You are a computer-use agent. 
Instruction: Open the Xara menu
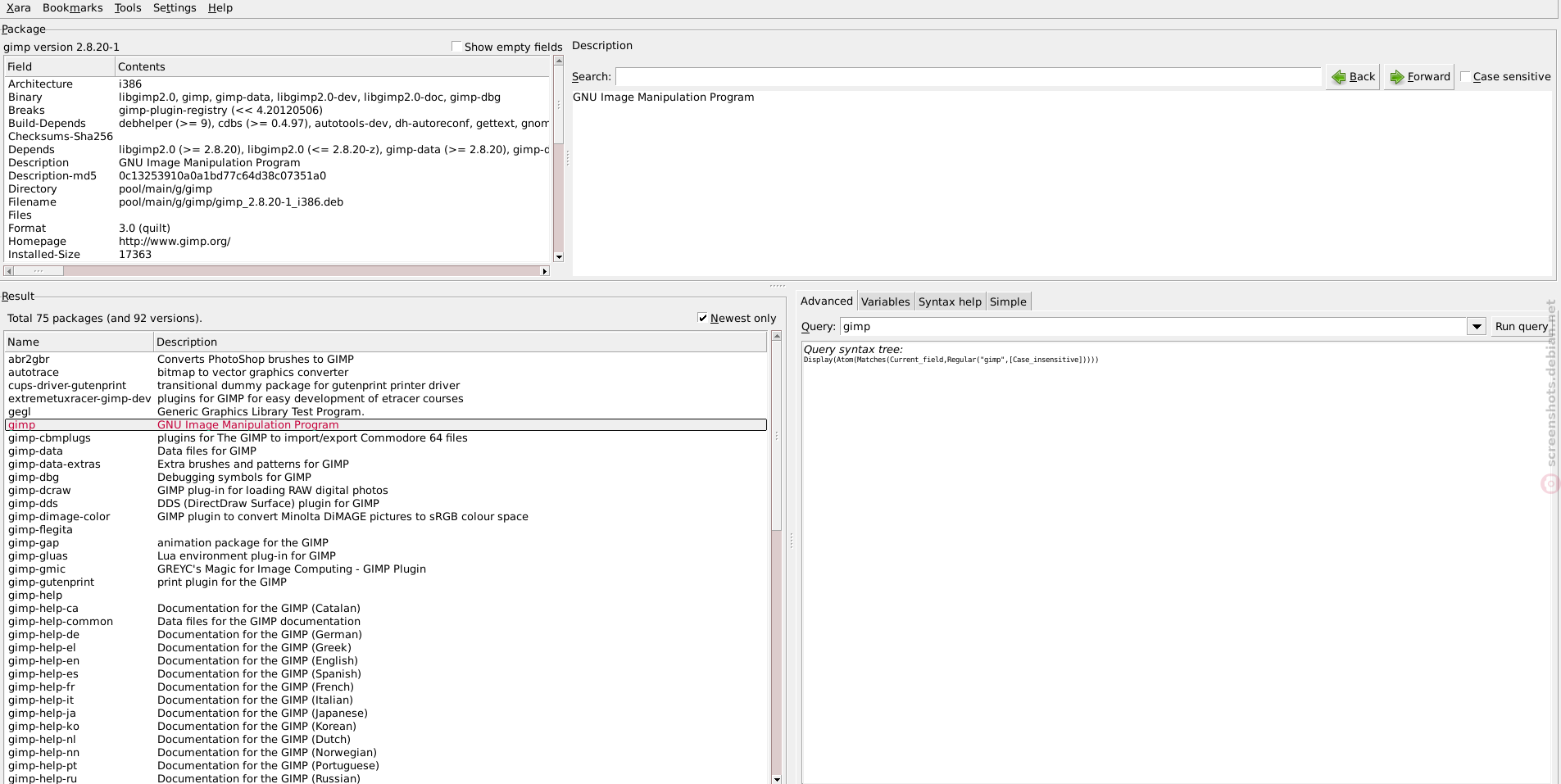18,8
